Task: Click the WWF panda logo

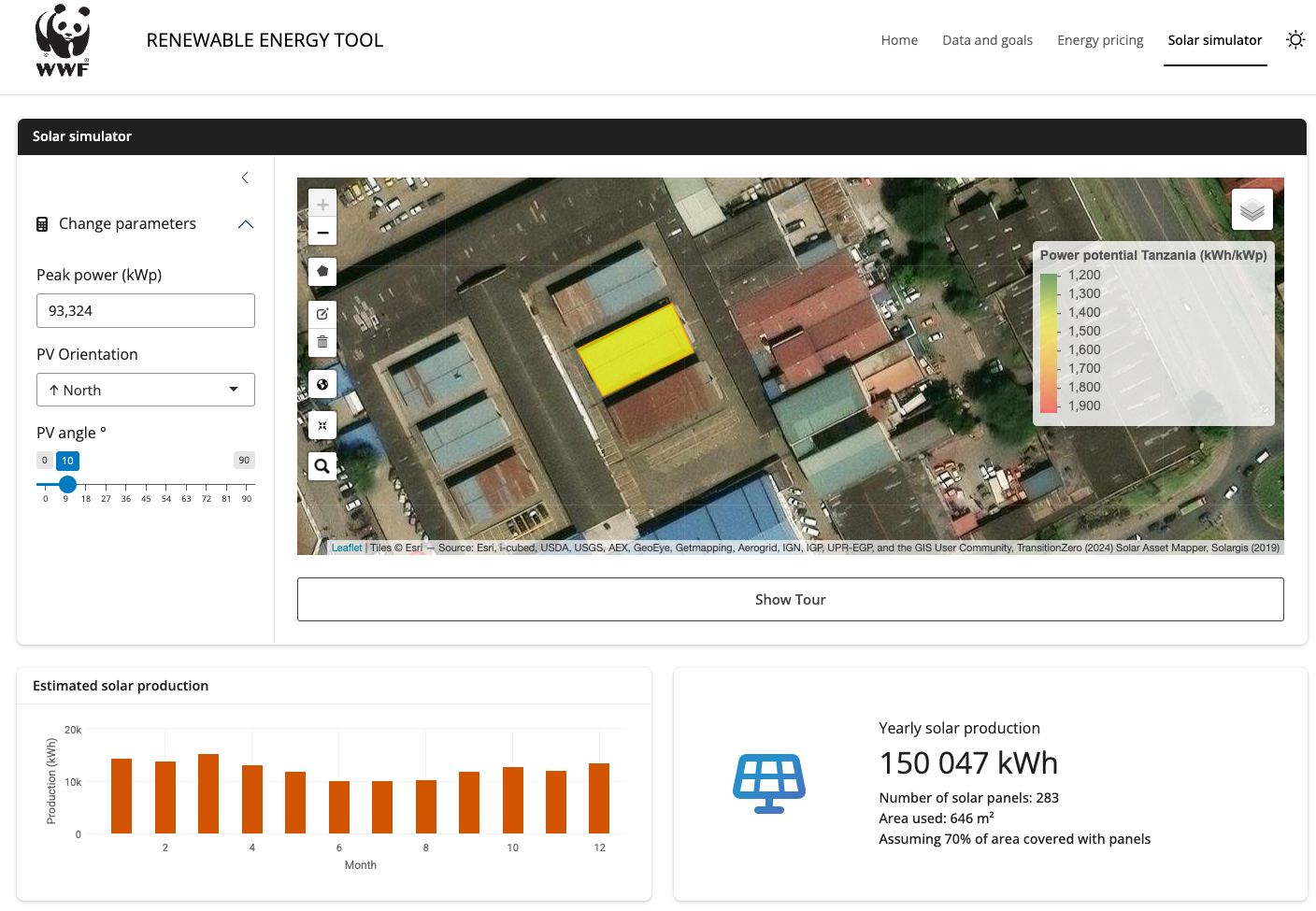Action: [x=63, y=40]
